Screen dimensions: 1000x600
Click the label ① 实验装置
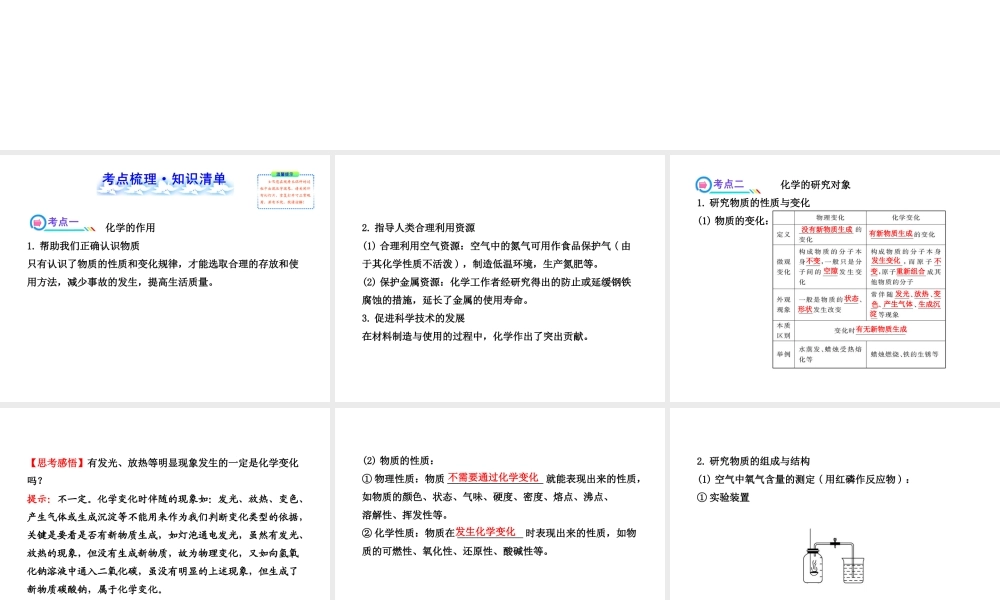[723, 497]
